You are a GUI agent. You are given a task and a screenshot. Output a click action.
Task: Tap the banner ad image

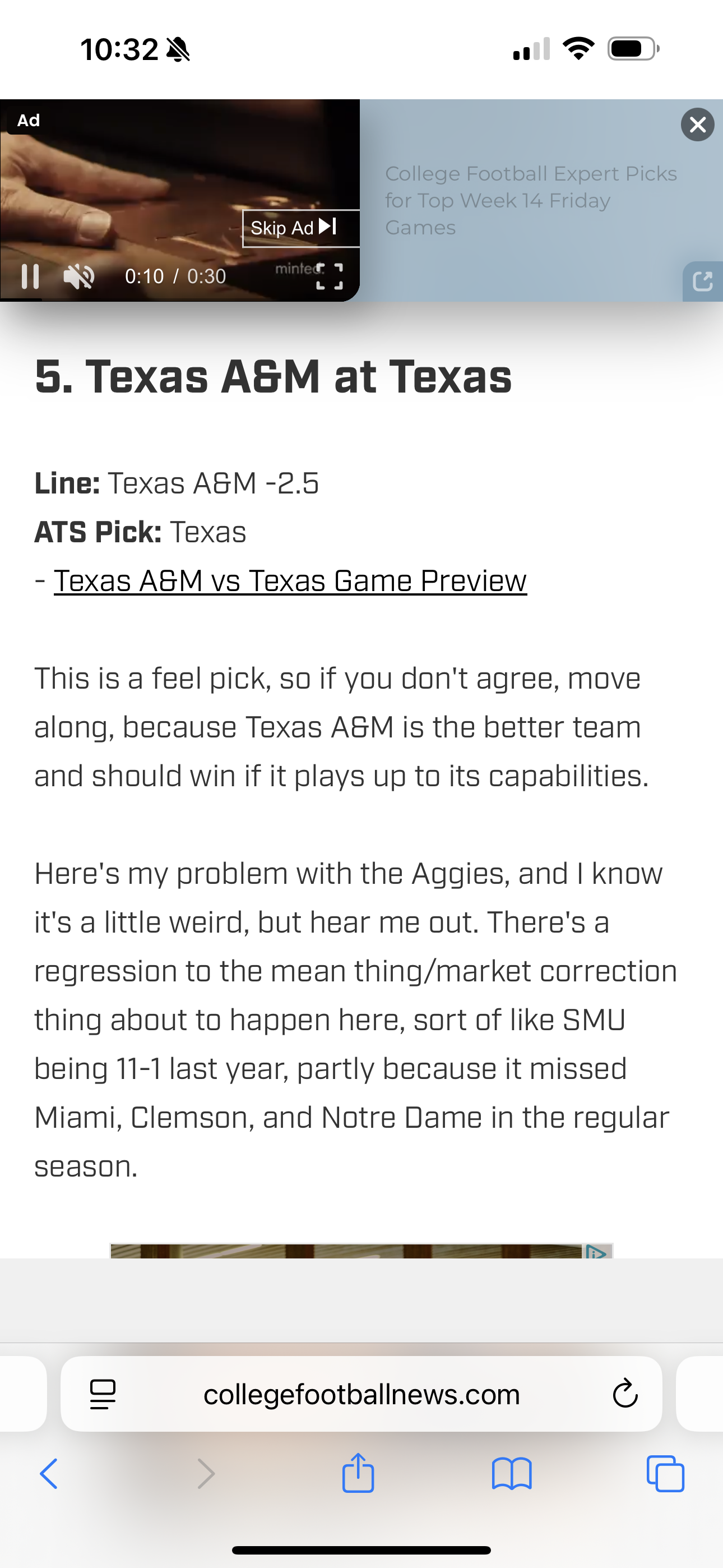pyautogui.click(x=347, y=1251)
